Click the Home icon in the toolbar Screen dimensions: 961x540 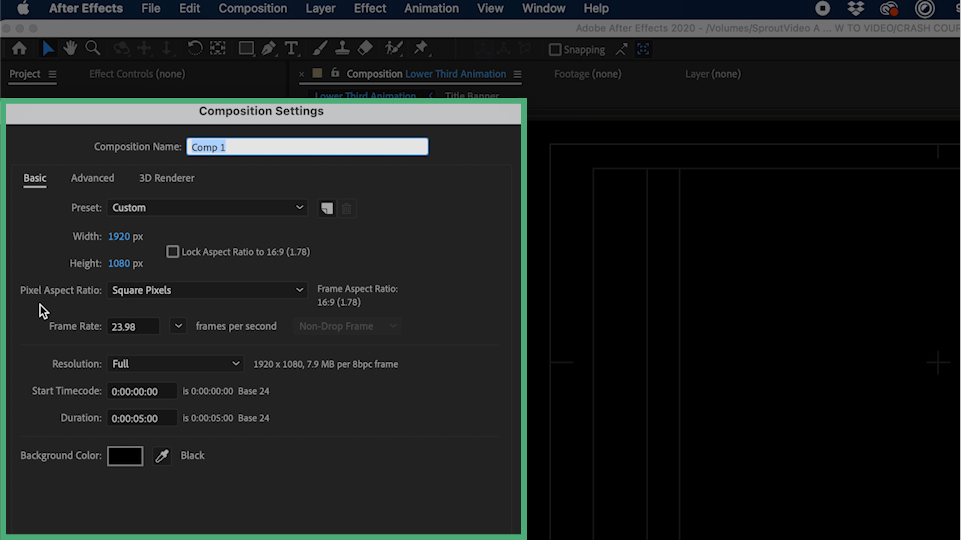(x=19, y=48)
